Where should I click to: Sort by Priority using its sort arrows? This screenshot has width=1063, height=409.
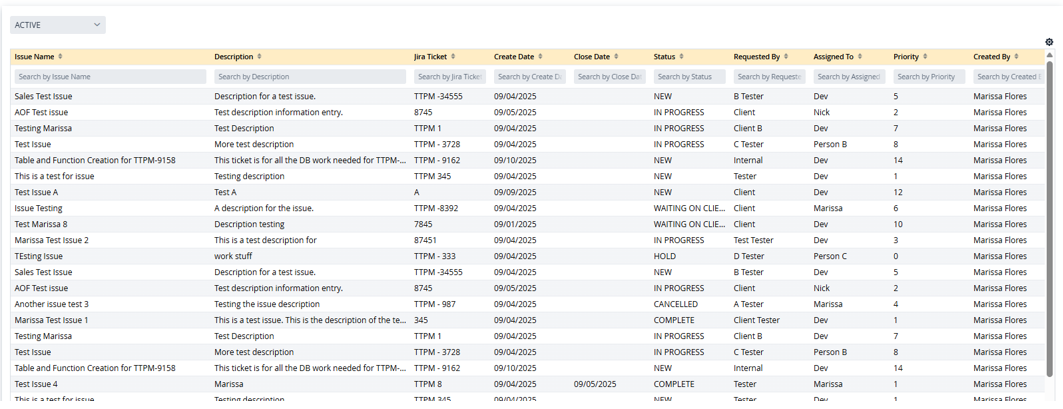coord(925,57)
